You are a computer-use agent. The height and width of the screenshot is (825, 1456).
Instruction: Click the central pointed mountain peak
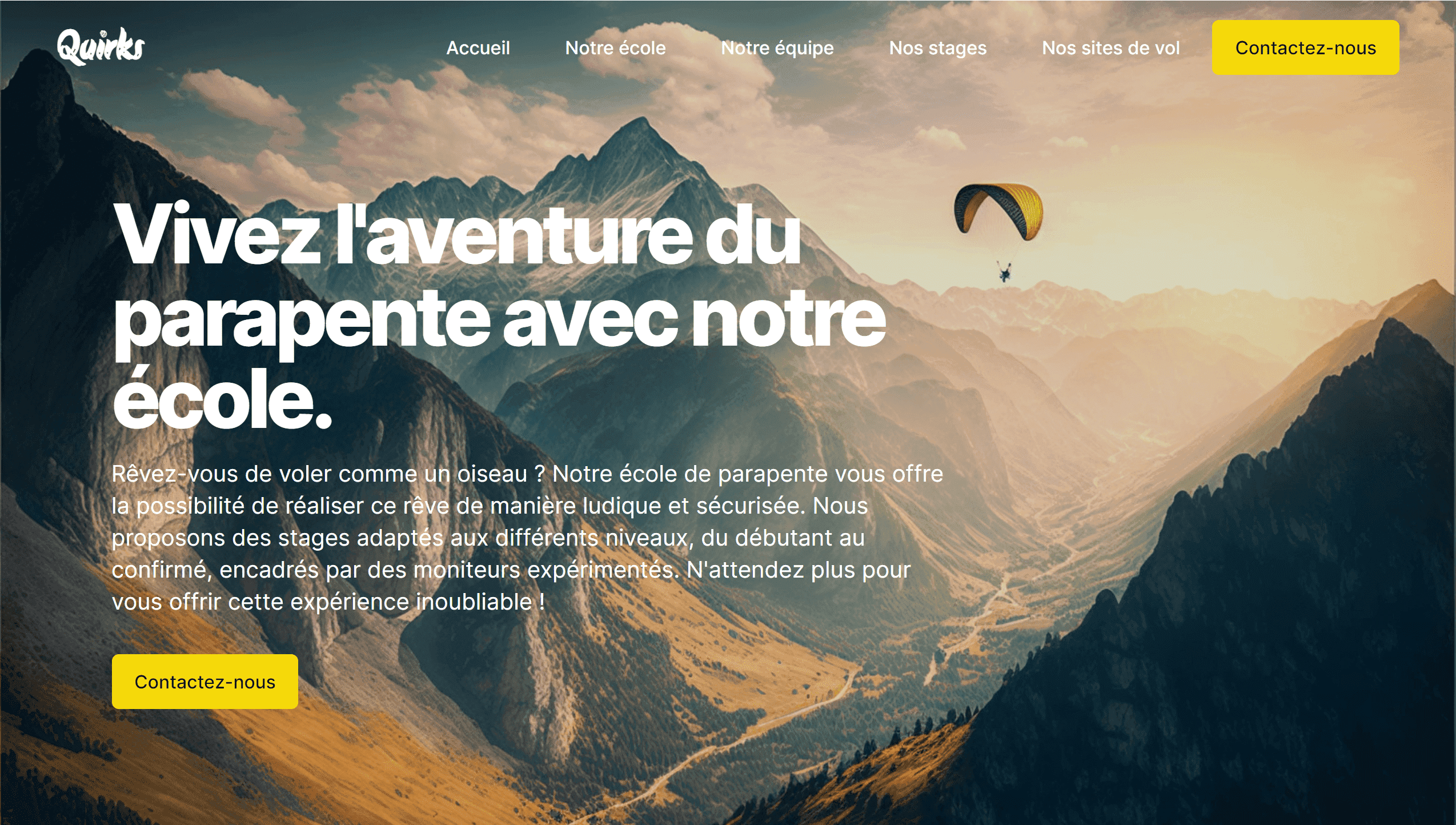(643, 133)
